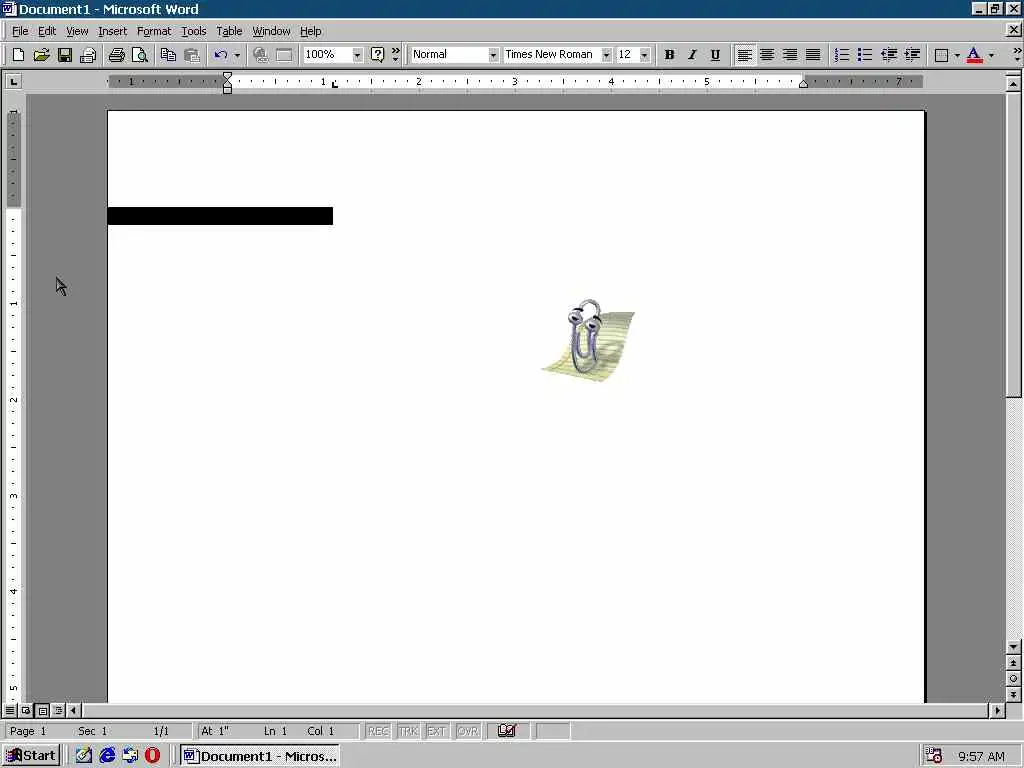
Task: Open the Undo history dropdown arrow
Action: (237, 55)
